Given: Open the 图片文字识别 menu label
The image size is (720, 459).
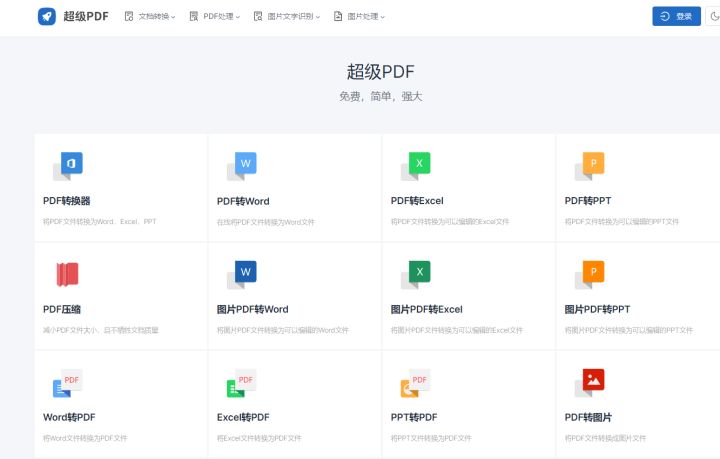Looking at the screenshot, I should pos(291,17).
